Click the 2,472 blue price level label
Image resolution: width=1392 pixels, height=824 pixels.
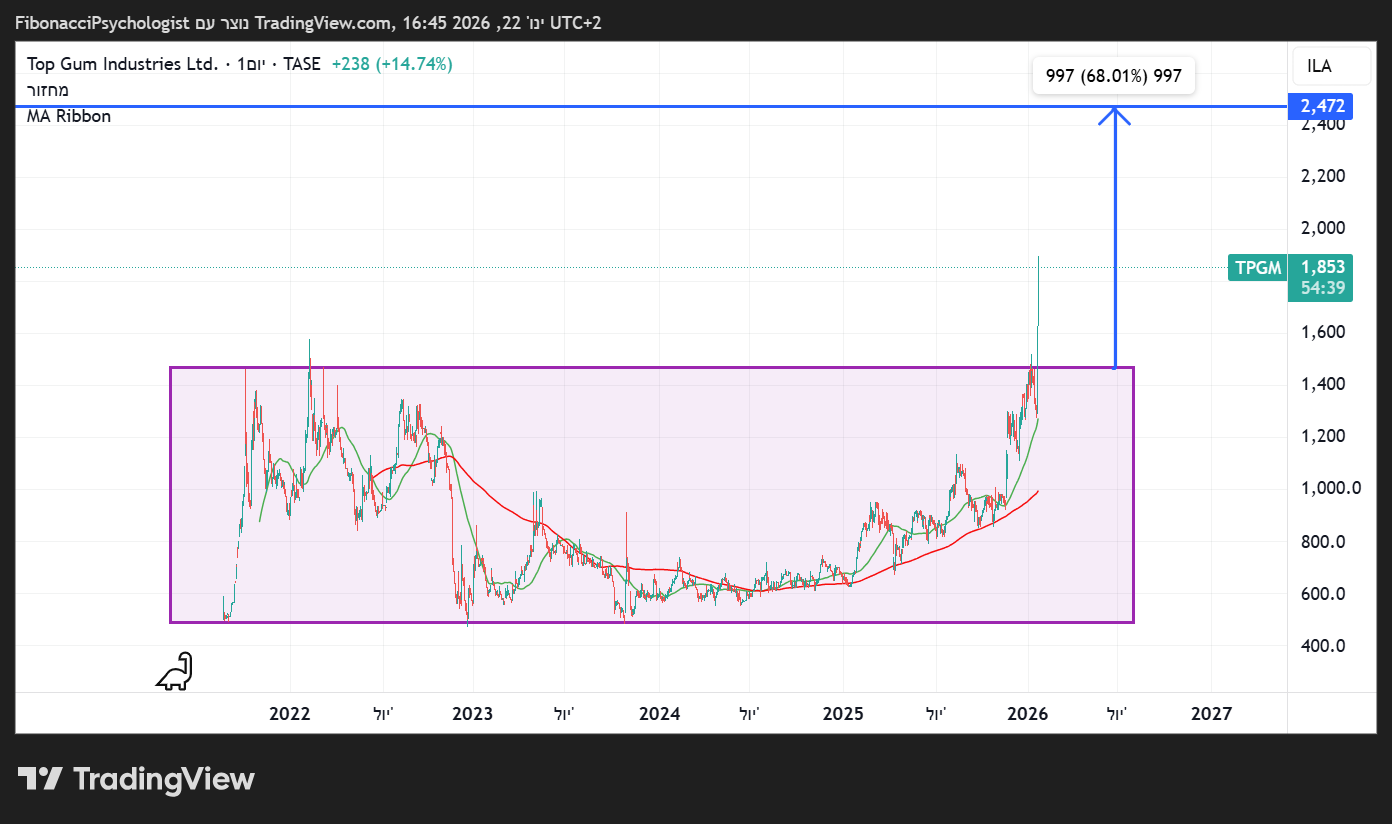1321,105
